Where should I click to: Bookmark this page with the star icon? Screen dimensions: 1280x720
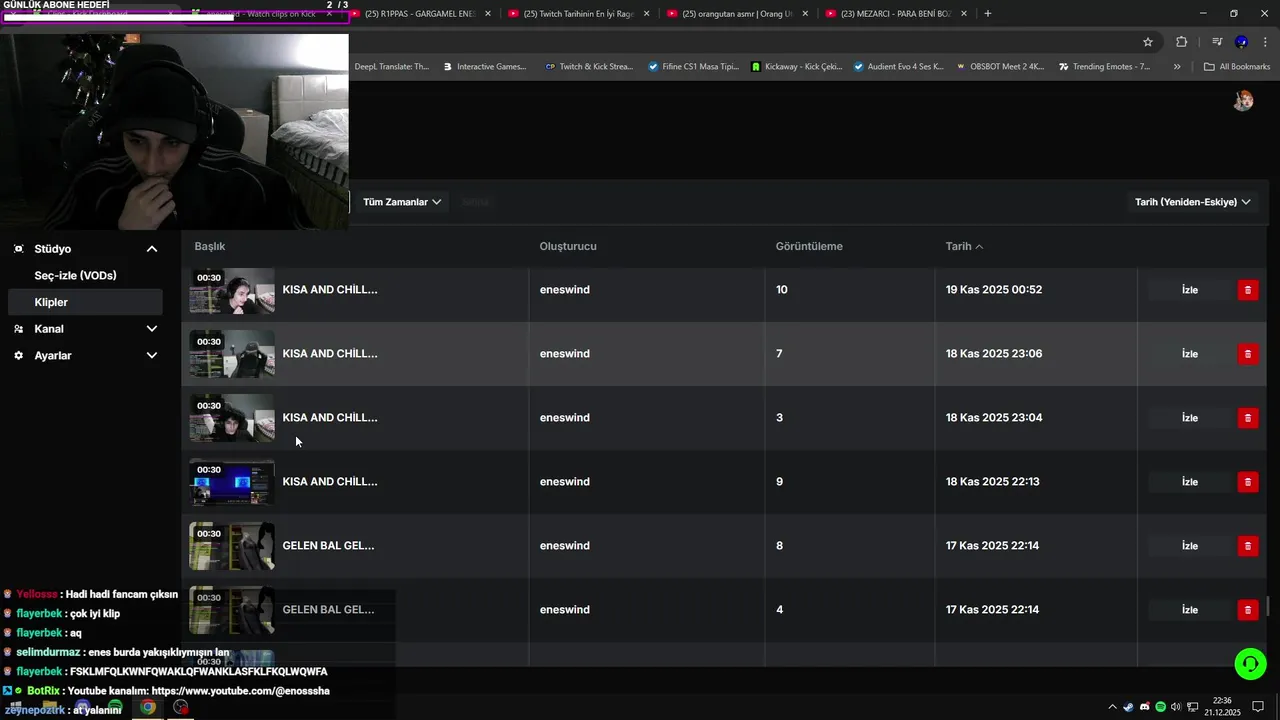1148,42
